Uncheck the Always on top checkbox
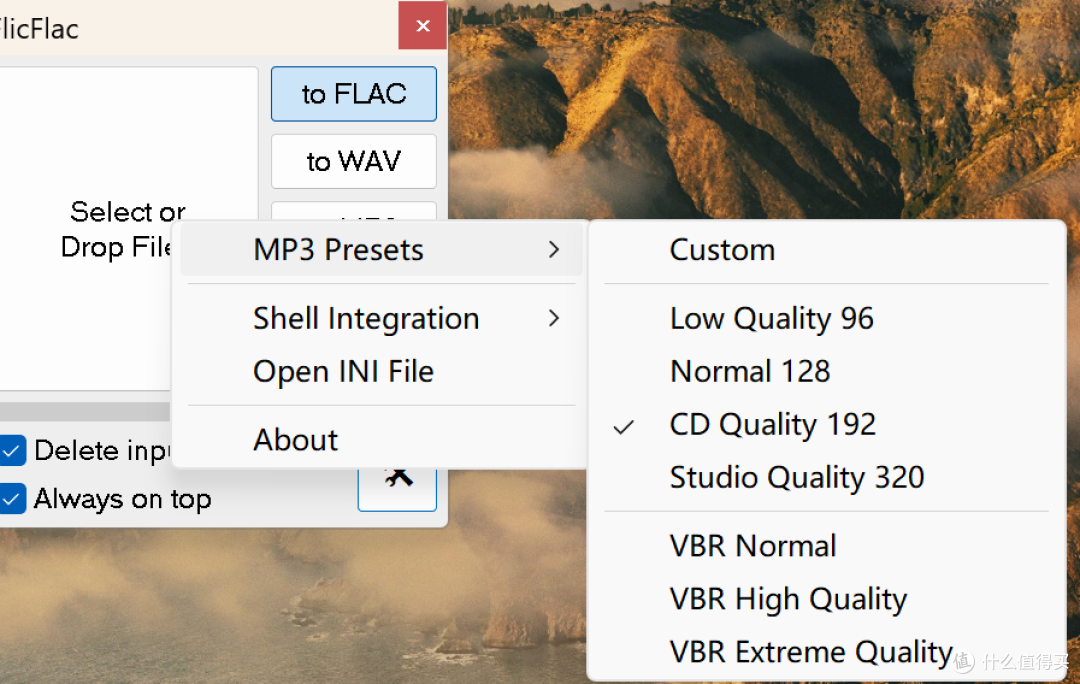This screenshot has width=1080, height=684. point(12,499)
